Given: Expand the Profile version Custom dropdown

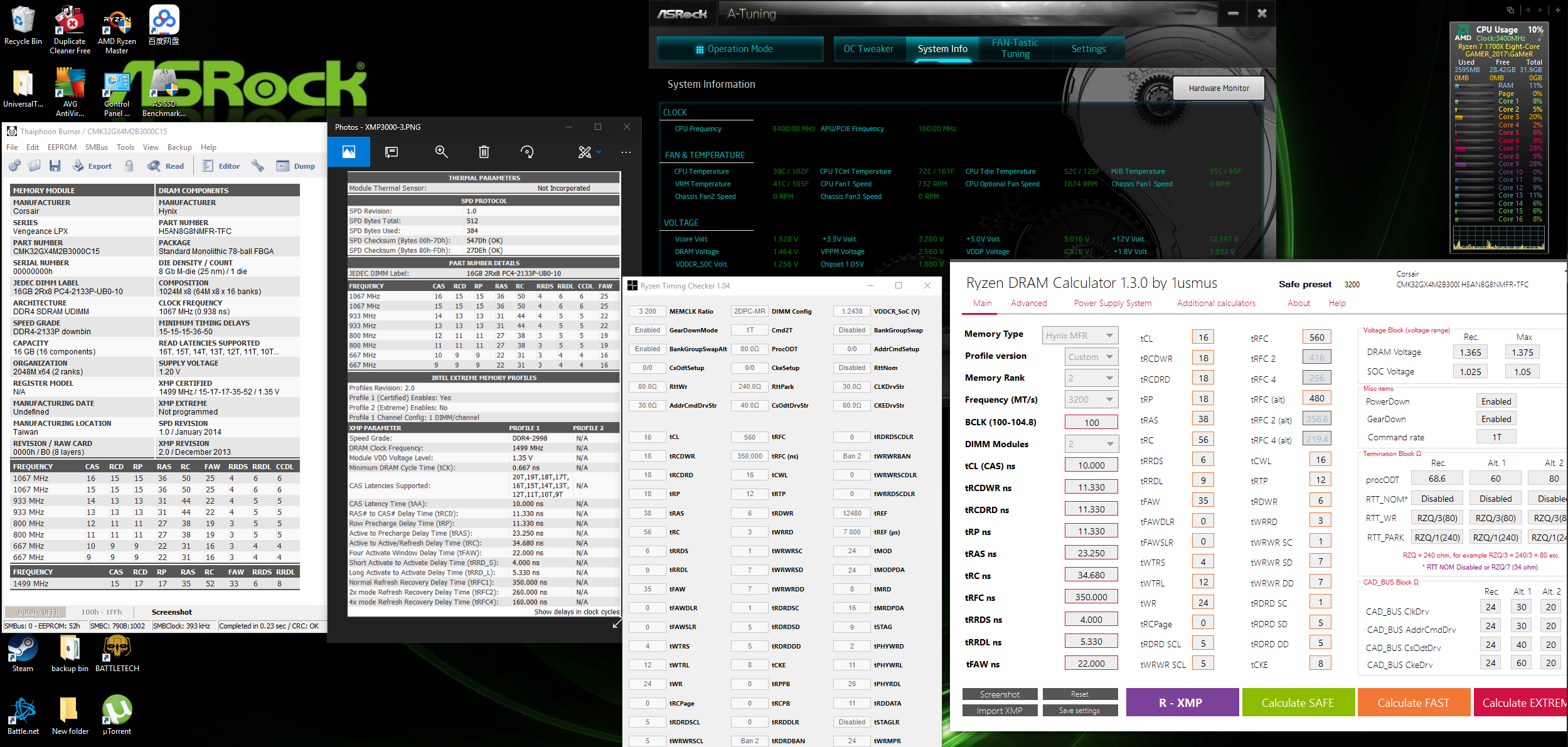Looking at the screenshot, I should click(1109, 357).
